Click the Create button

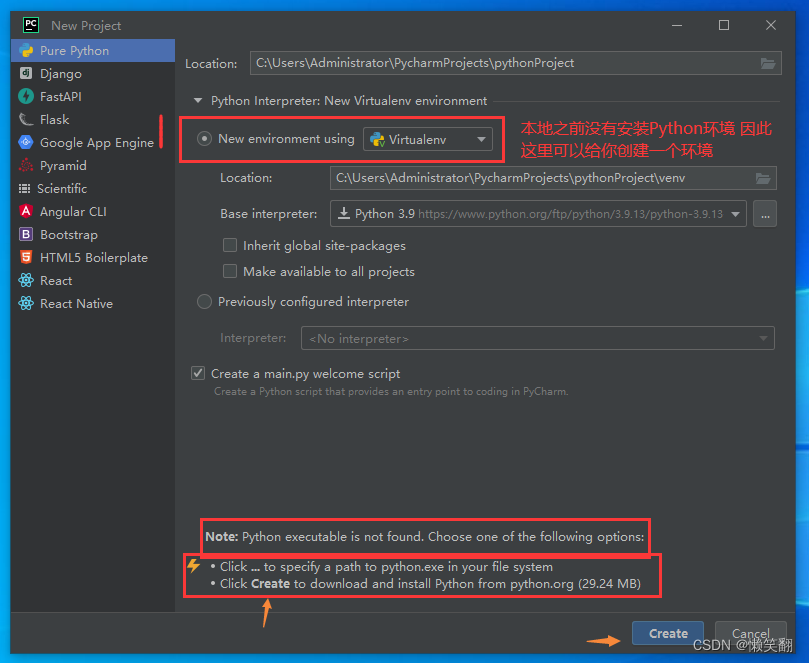pyautogui.click(x=668, y=633)
